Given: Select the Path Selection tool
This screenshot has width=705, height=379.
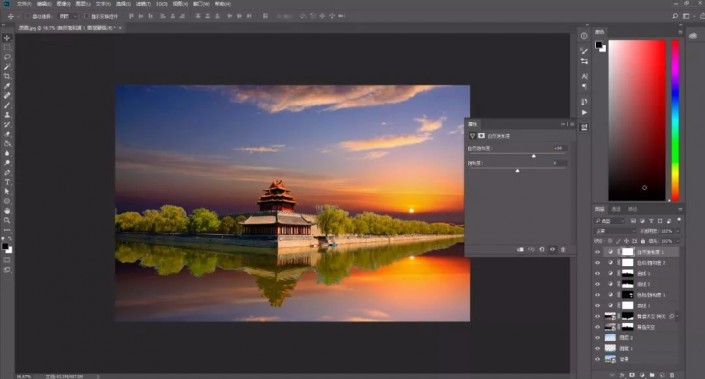Looking at the screenshot, I should tap(7, 192).
